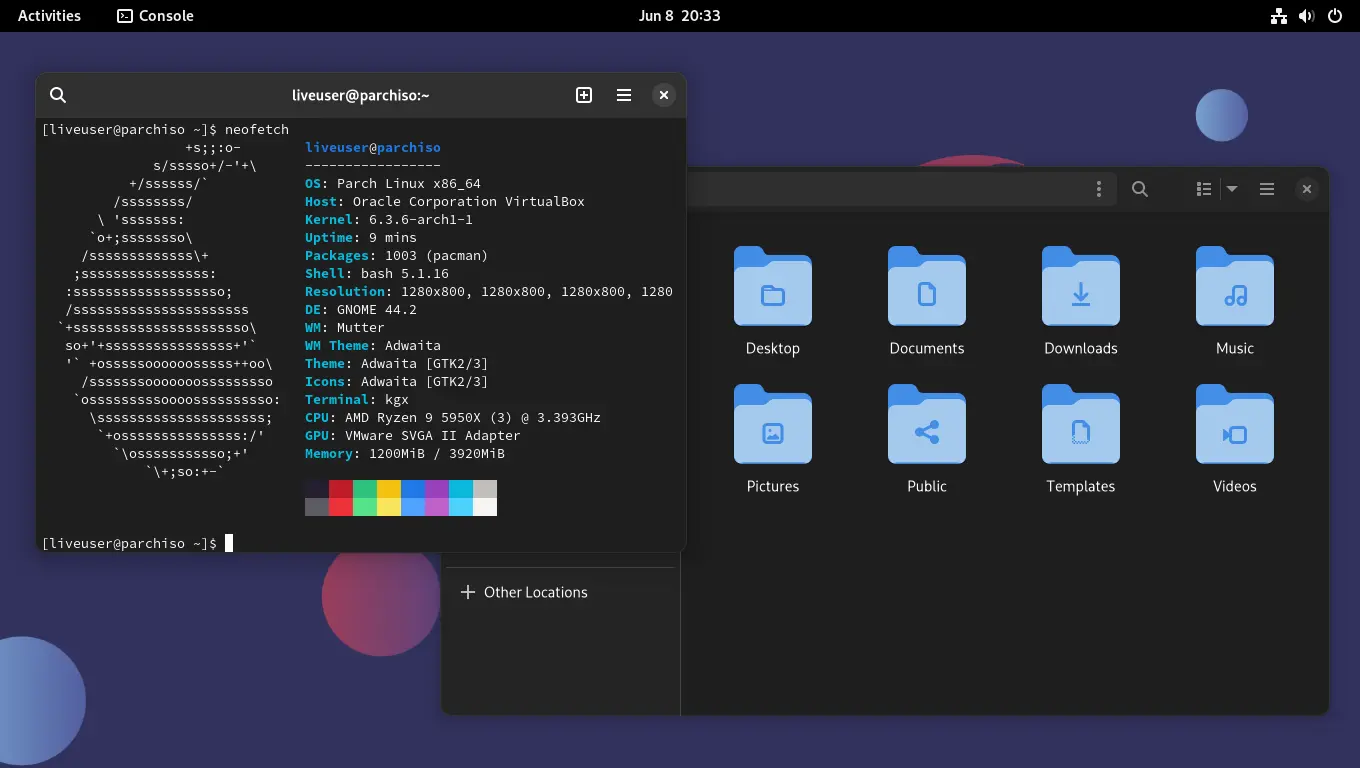
Task: Open the Console app menu in top bar
Action: pos(155,16)
